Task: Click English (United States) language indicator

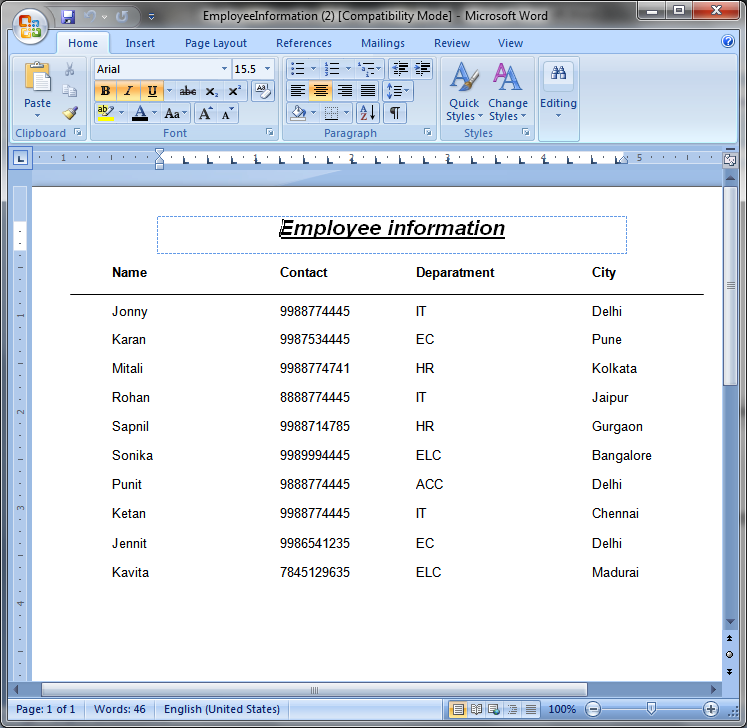Action: pos(222,709)
